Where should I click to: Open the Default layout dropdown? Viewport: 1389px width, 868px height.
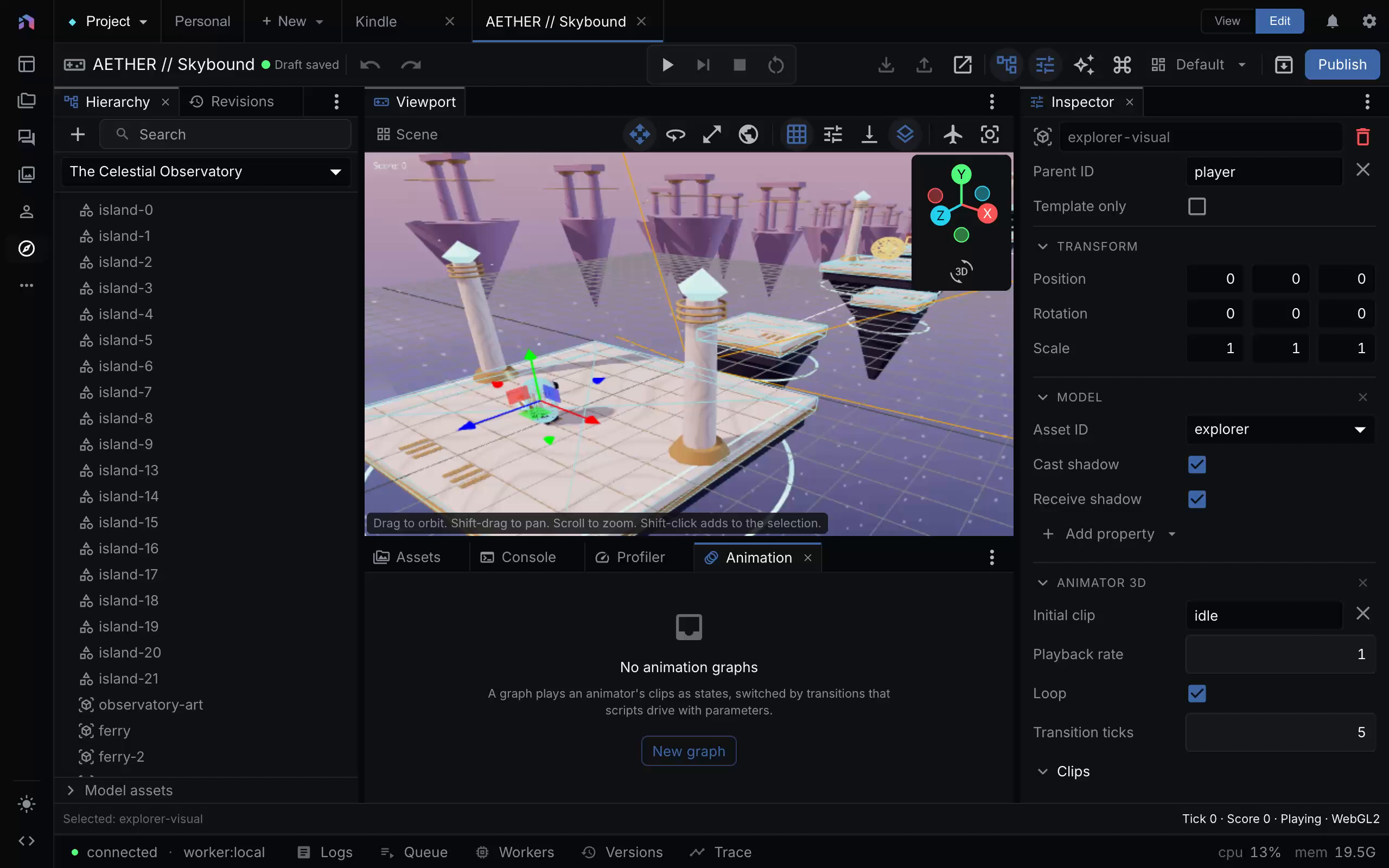coord(1199,65)
